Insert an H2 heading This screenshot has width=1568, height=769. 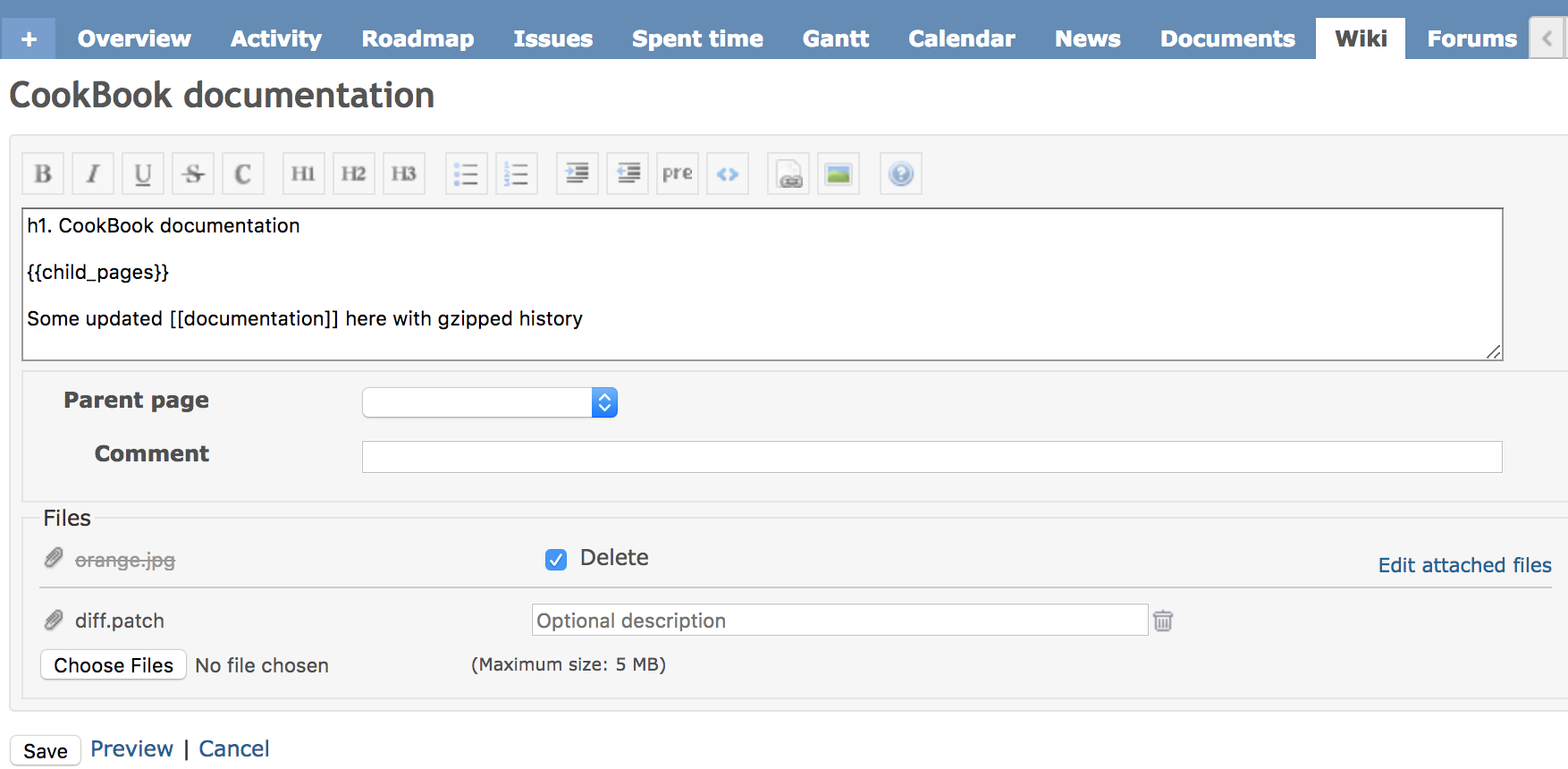pos(353,173)
